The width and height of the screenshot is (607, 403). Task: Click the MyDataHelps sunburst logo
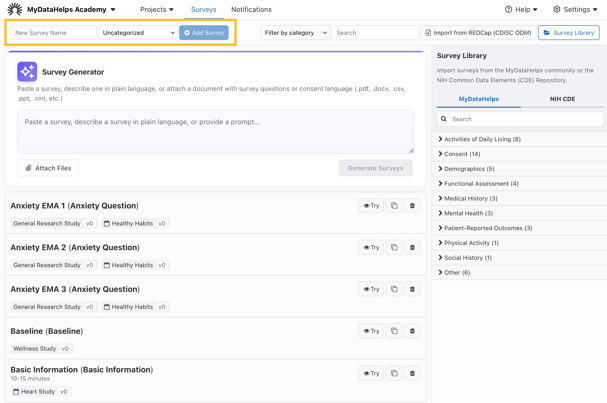click(x=15, y=9)
